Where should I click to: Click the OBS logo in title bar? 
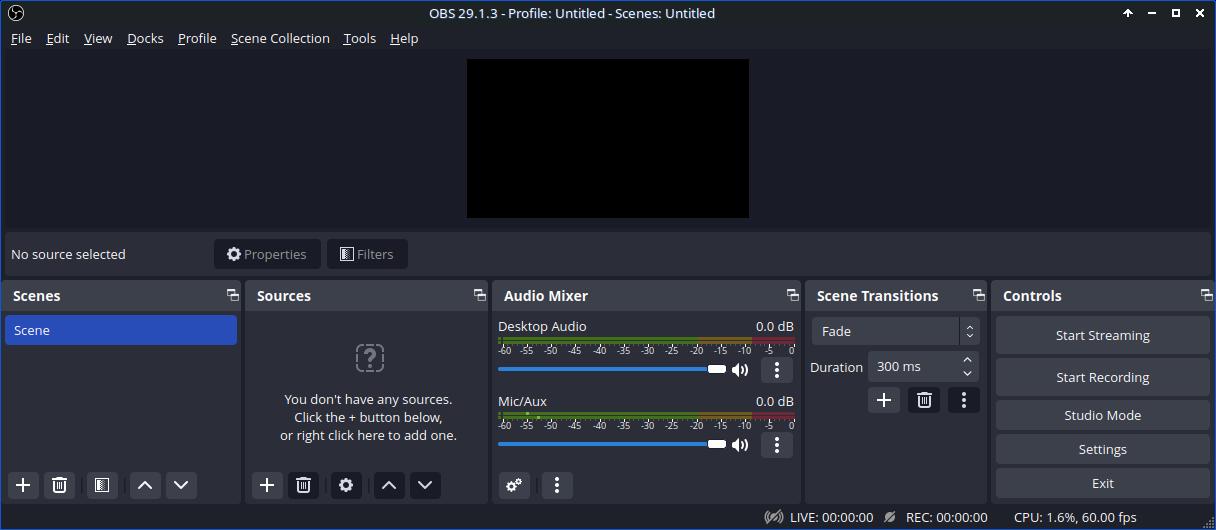tap(14, 13)
